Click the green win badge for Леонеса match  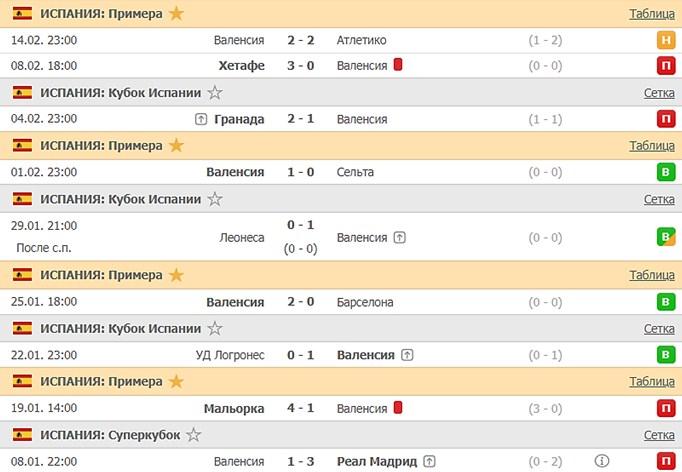pyautogui.click(x=665, y=237)
